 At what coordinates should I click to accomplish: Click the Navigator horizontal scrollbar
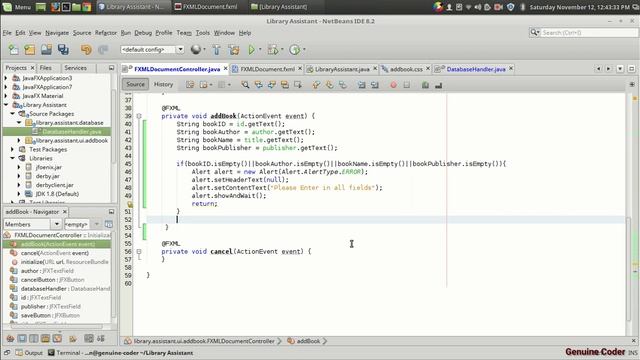point(56,326)
